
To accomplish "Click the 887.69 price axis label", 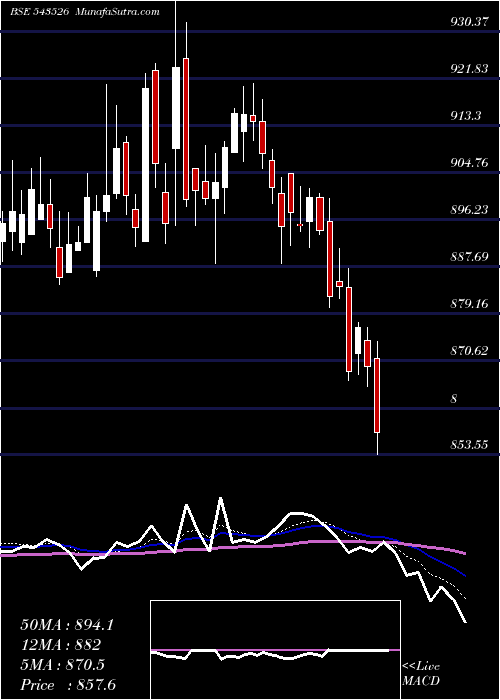I will [469, 257].
